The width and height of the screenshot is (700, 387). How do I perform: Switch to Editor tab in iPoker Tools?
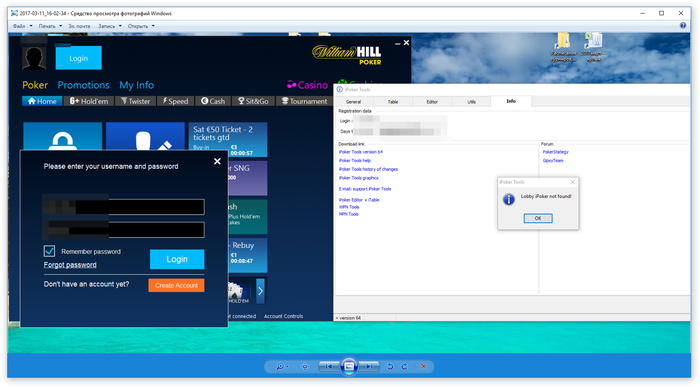[x=432, y=102]
